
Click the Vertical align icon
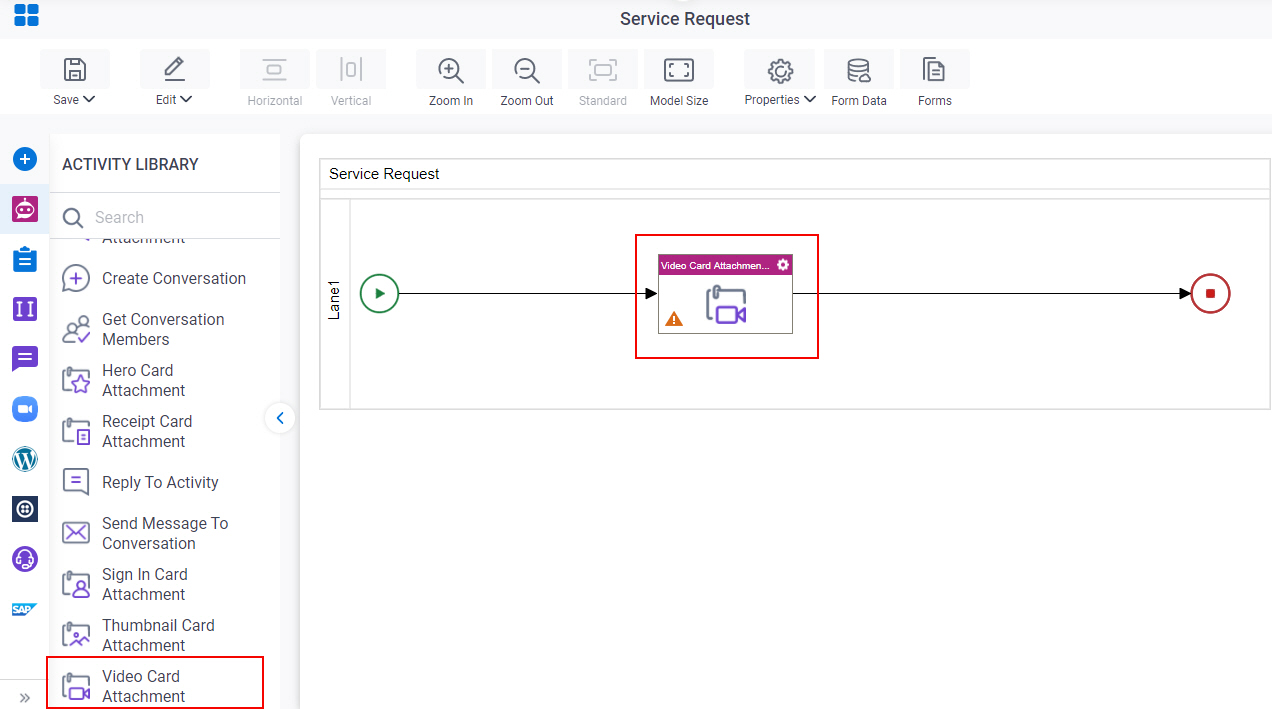click(x=351, y=70)
